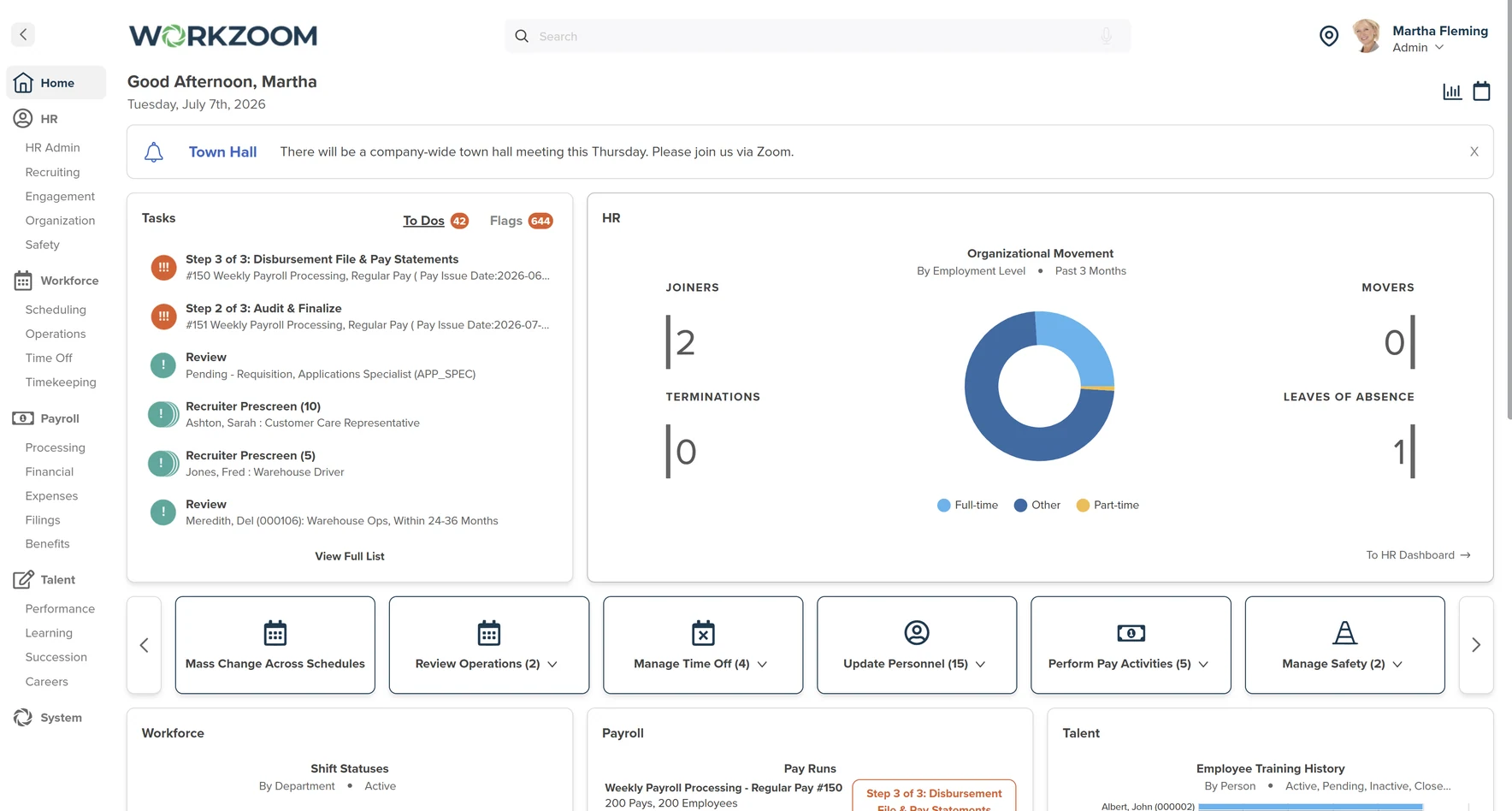Click the Town Hall notification bell icon
Screen dimensions: 1512x811
coord(154,152)
